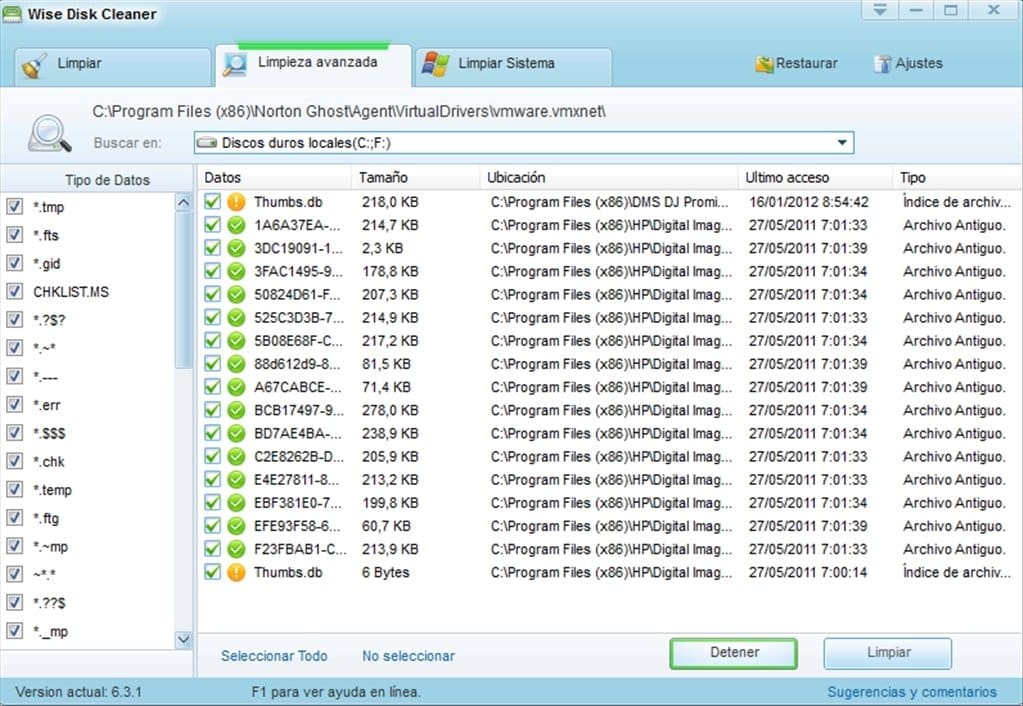Click the green status icon of BD7AE4BA row
Viewport: 1023px width, 706px height.
coord(236,433)
